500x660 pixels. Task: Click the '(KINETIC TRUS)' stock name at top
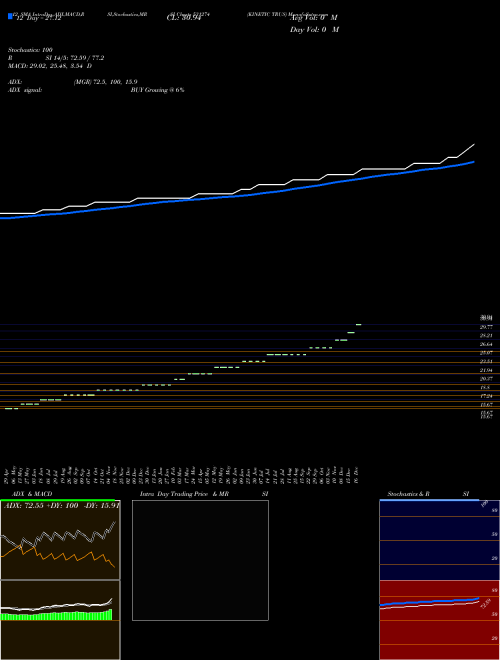coord(267,14)
